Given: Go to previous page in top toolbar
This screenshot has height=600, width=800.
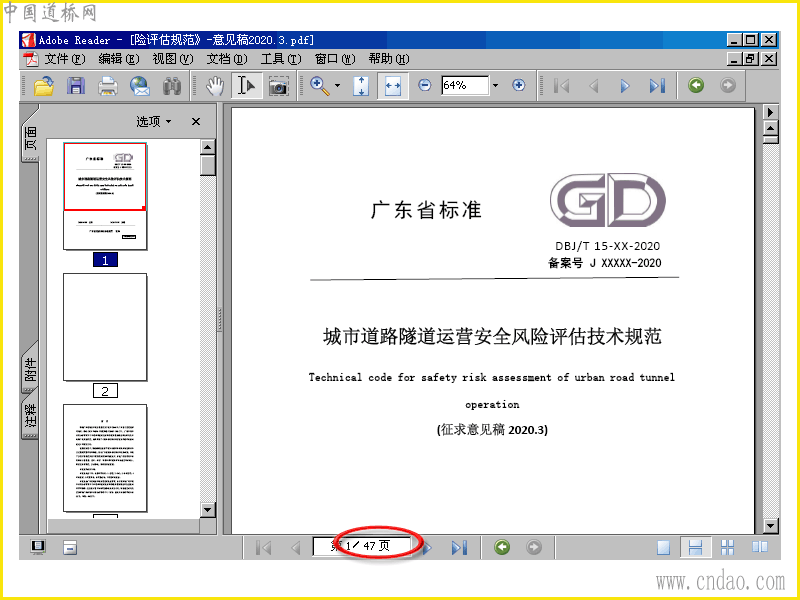Looking at the screenshot, I should click(x=593, y=86).
